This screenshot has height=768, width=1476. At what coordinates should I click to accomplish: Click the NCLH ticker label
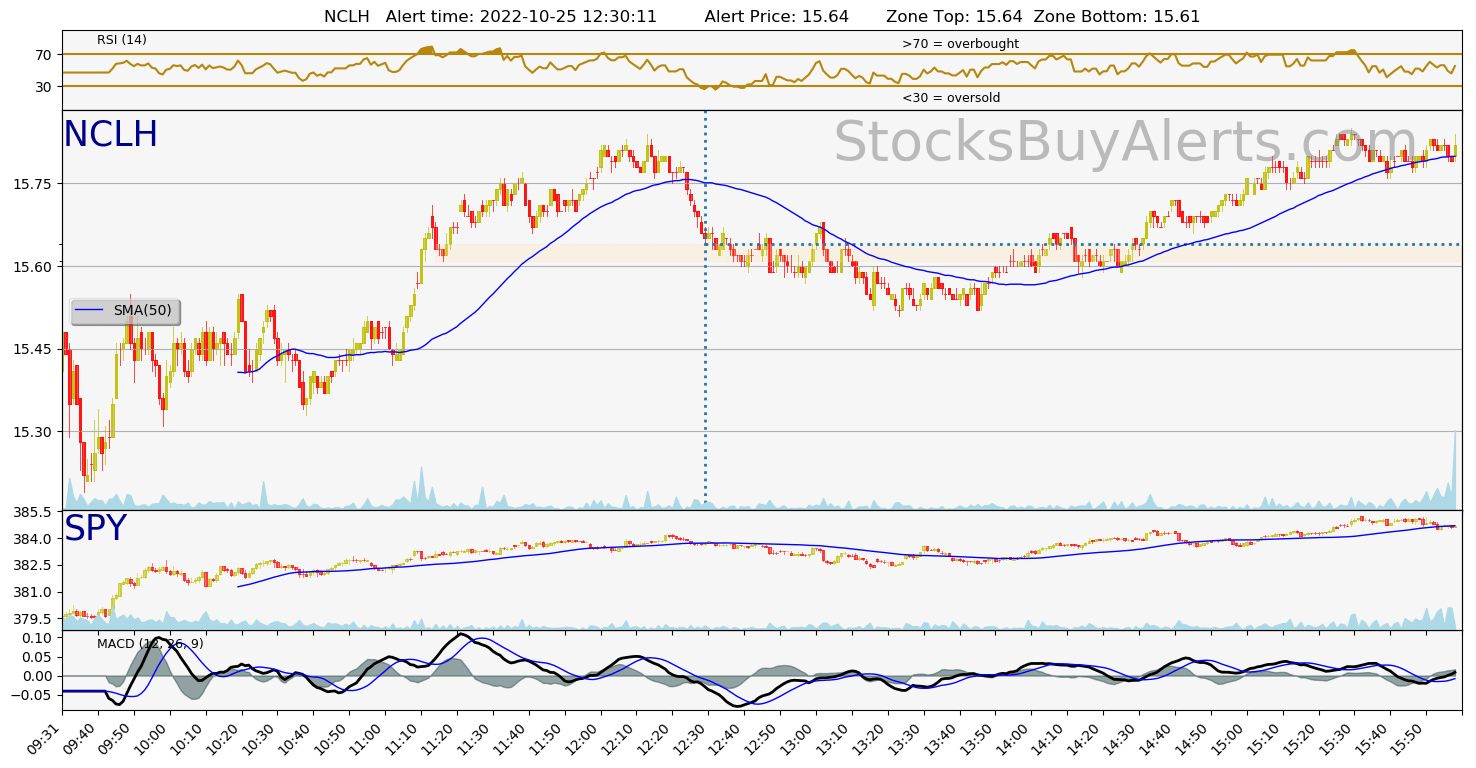[110, 135]
